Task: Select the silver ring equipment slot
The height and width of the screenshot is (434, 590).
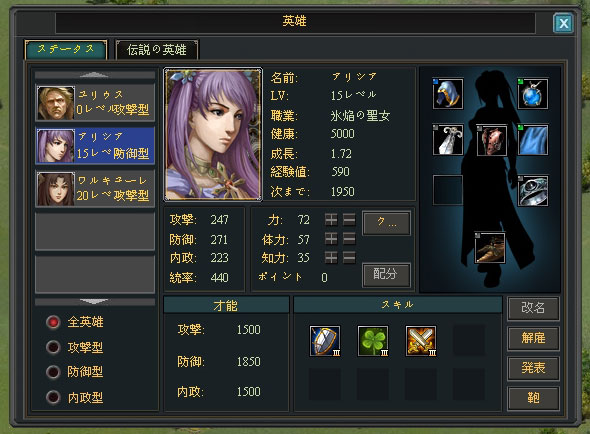Action: pyautogui.click(x=532, y=190)
